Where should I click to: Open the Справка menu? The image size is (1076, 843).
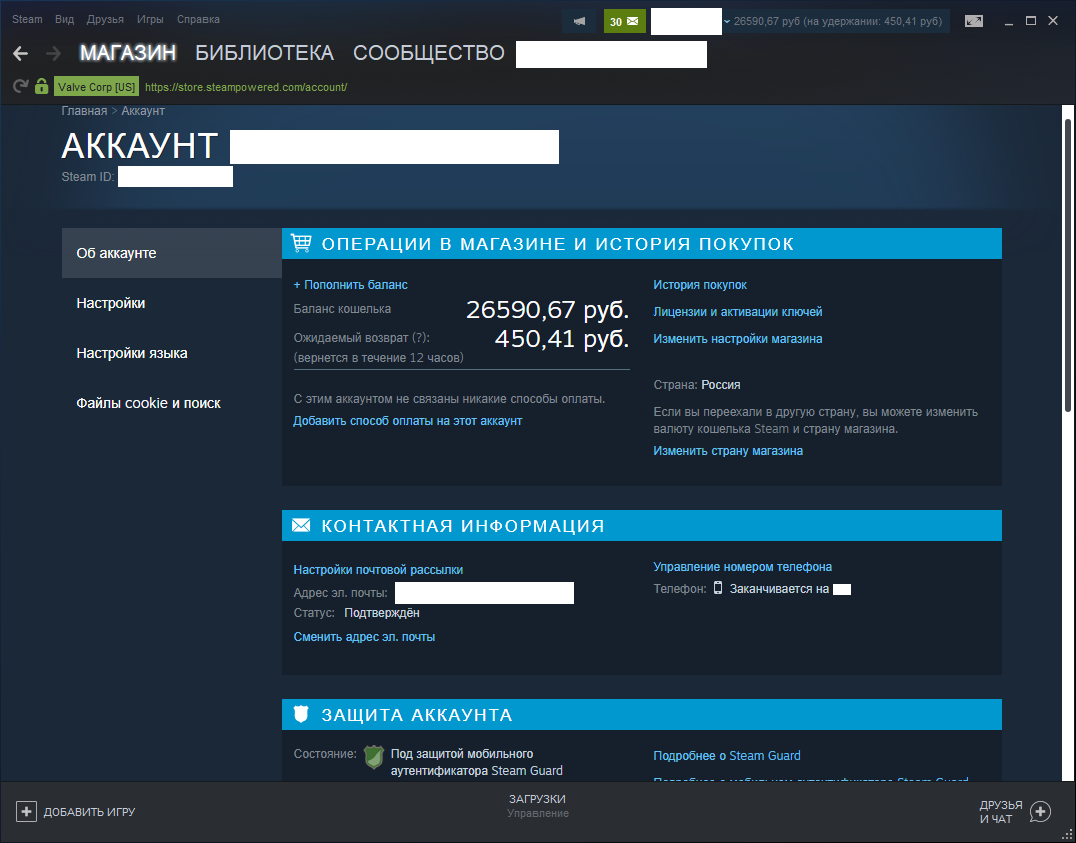tap(198, 19)
